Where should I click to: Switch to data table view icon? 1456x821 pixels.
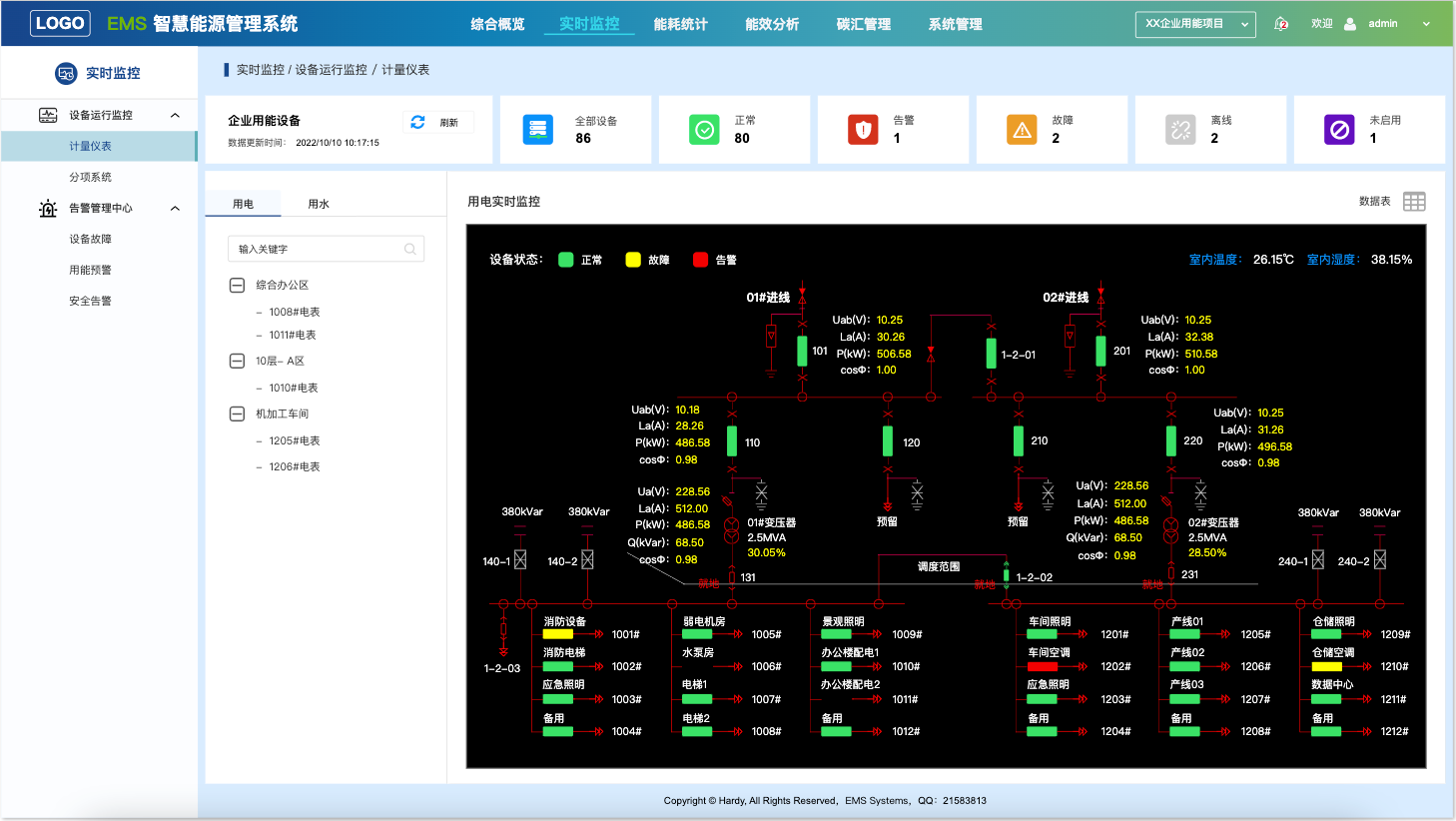(x=1414, y=202)
